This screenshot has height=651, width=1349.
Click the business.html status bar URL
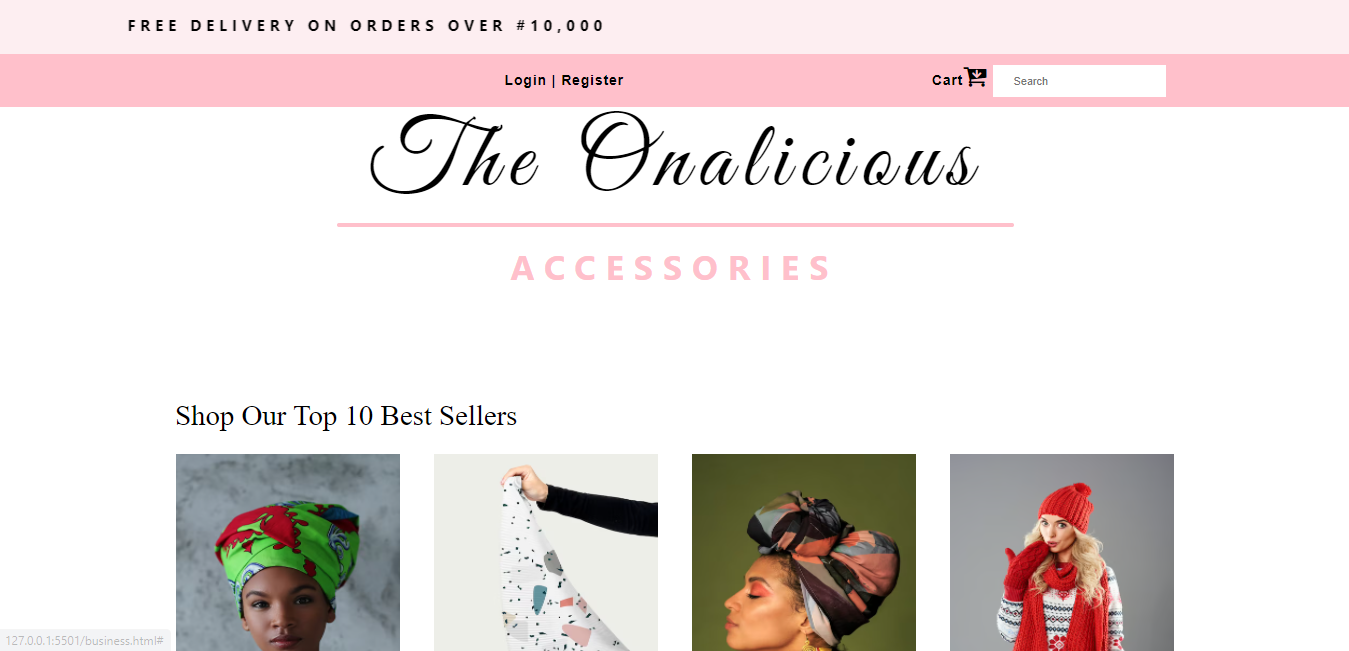point(85,640)
